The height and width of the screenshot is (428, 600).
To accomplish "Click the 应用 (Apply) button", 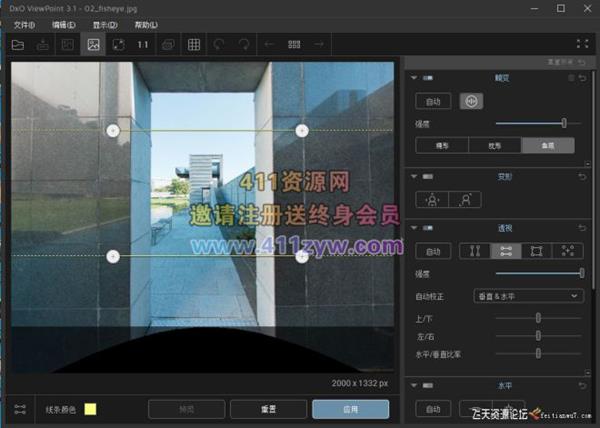I will point(349,409).
